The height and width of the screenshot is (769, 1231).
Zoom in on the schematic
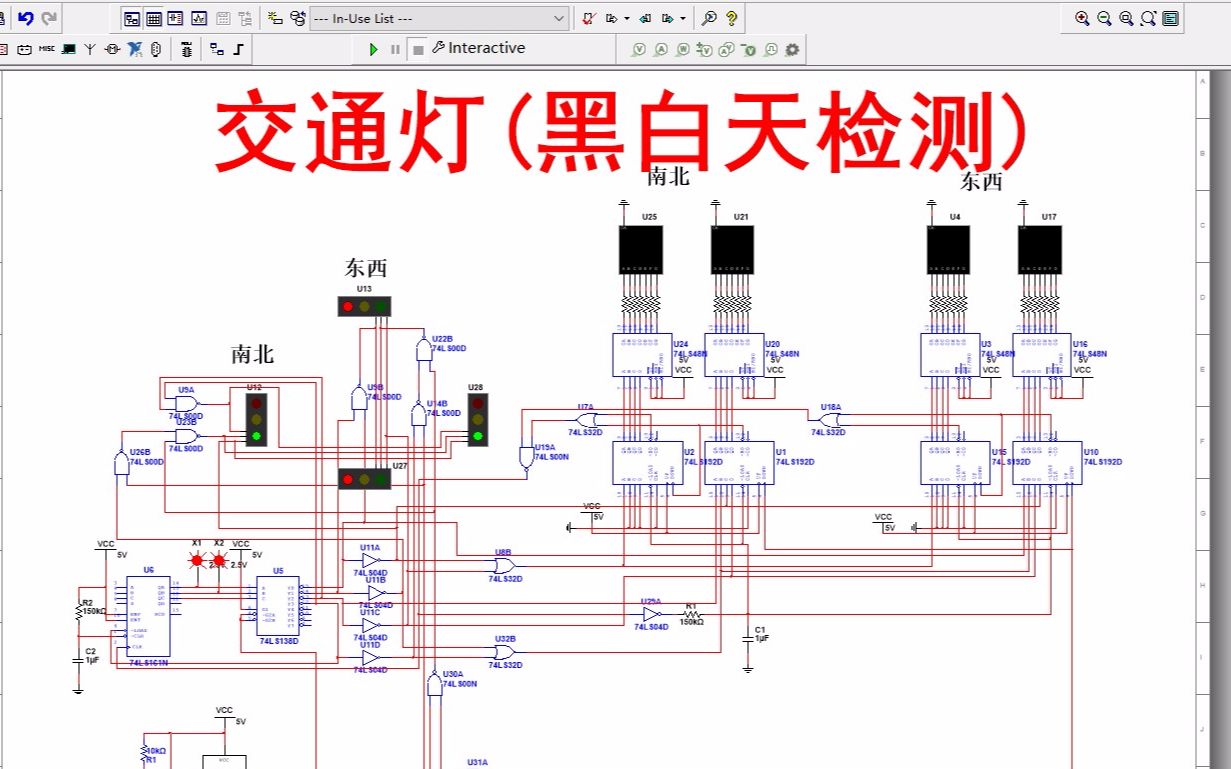[x=1082, y=18]
